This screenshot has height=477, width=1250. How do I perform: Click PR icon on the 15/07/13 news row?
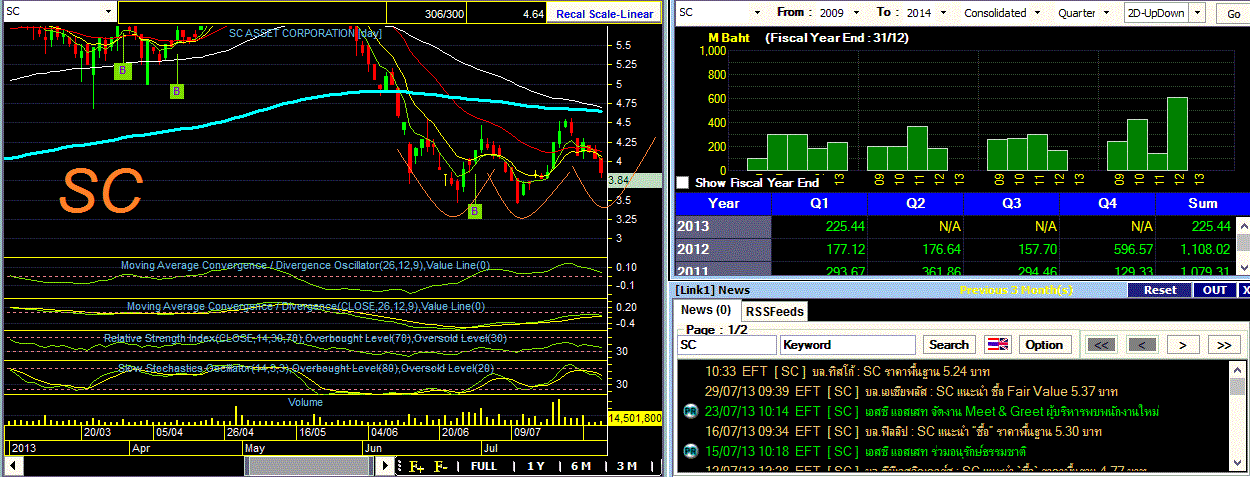tap(690, 451)
